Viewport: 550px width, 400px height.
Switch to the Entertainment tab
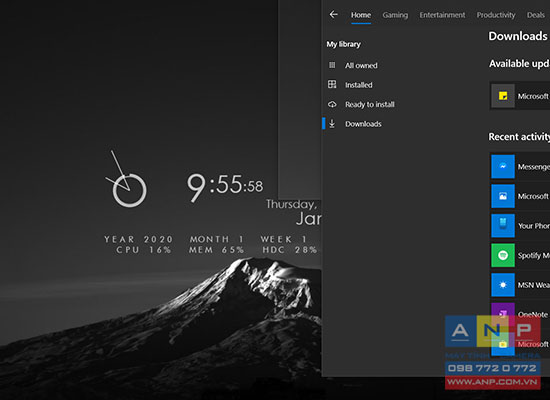pos(442,15)
